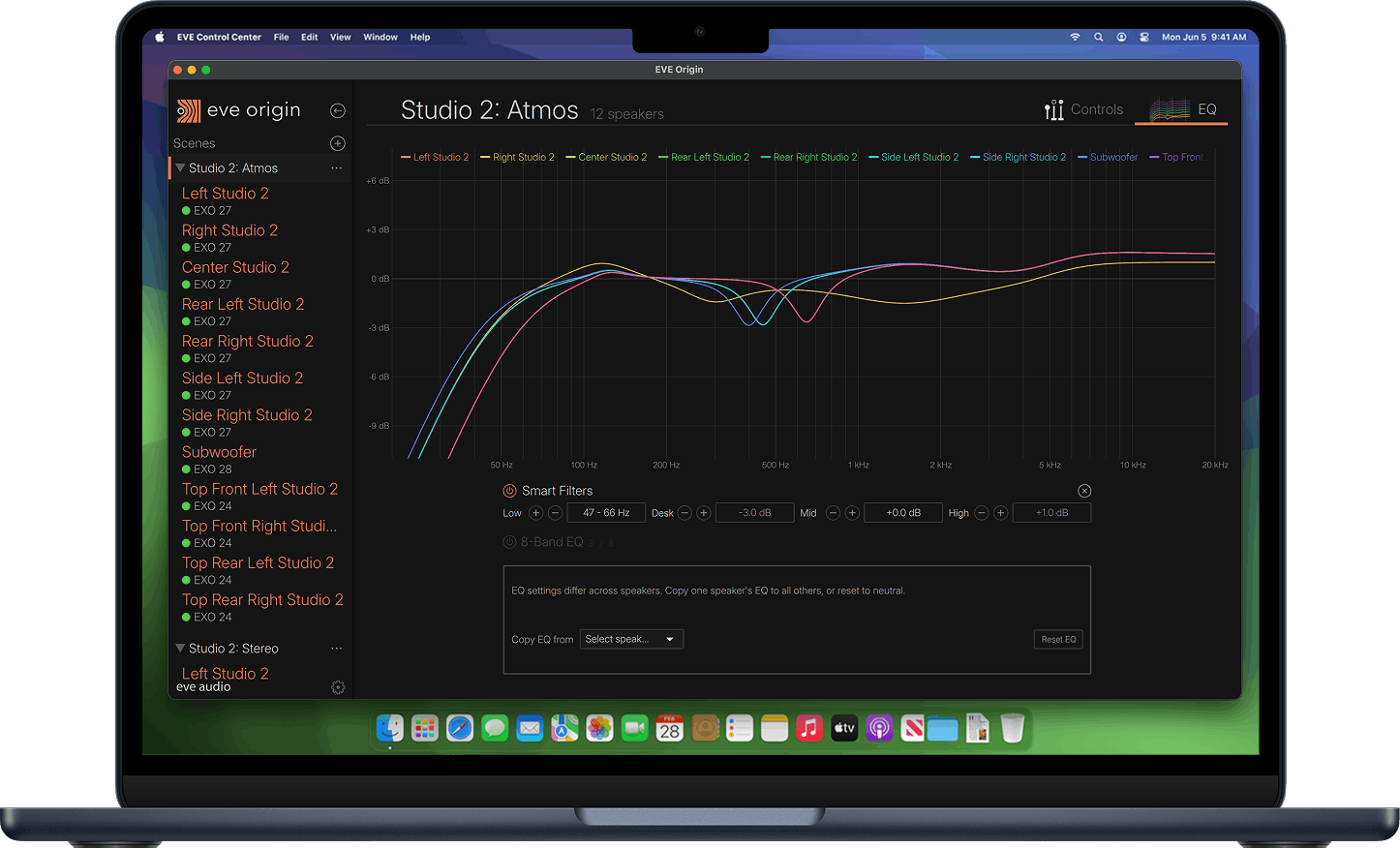The height and width of the screenshot is (848, 1400).
Task: Click the Reset EQ button
Action: coord(1058,639)
